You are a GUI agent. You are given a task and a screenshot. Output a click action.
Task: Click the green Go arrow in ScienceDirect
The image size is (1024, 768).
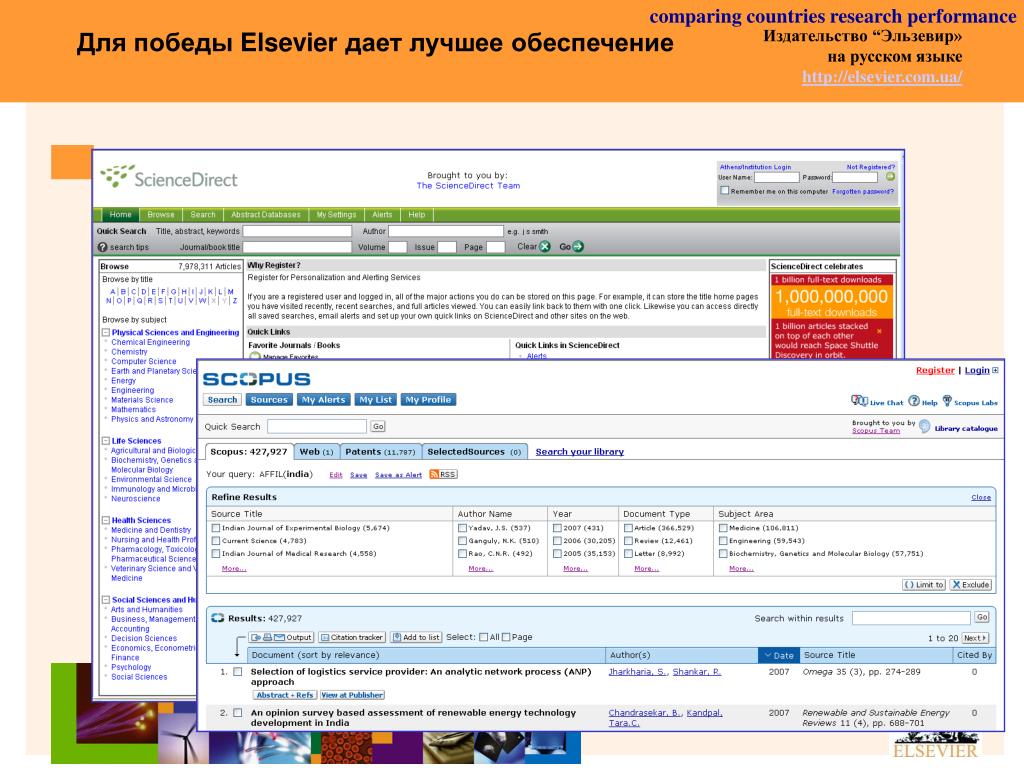click(578, 247)
